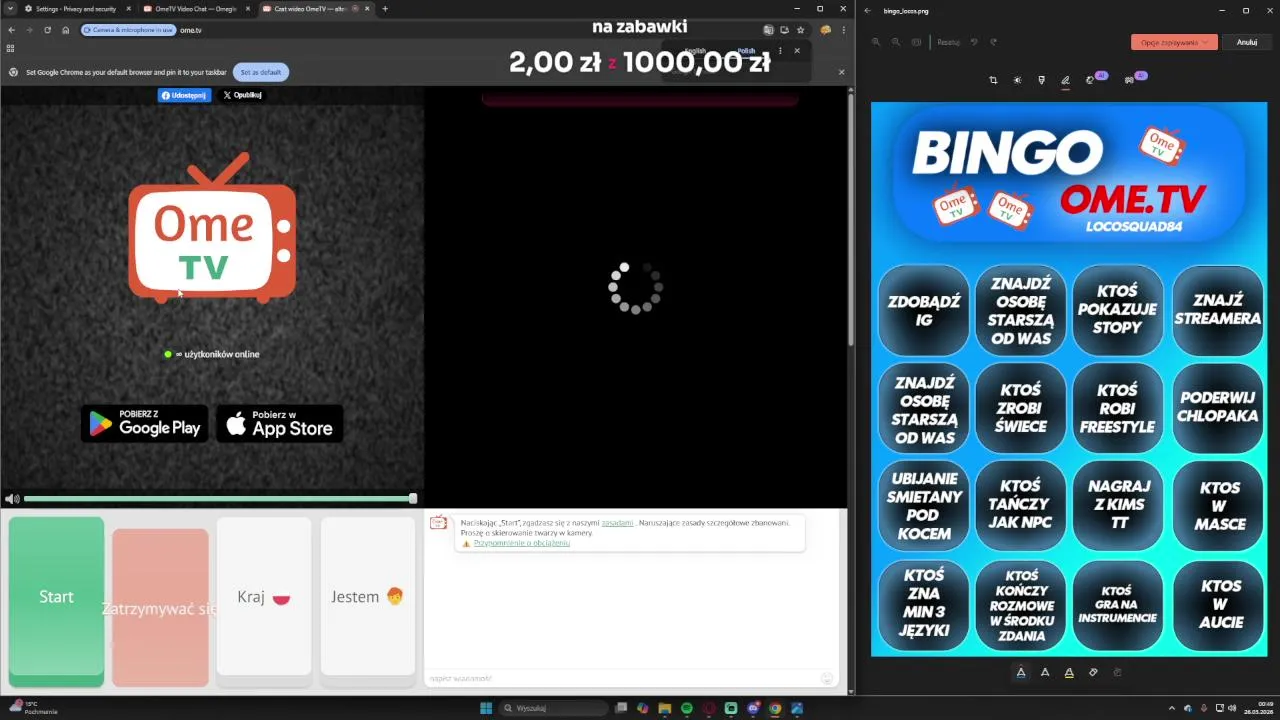This screenshot has height=720, width=1280.
Task: Open Przypomnienie o obciążeniu link
Action: pyautogui.click(x=521, y=543)
